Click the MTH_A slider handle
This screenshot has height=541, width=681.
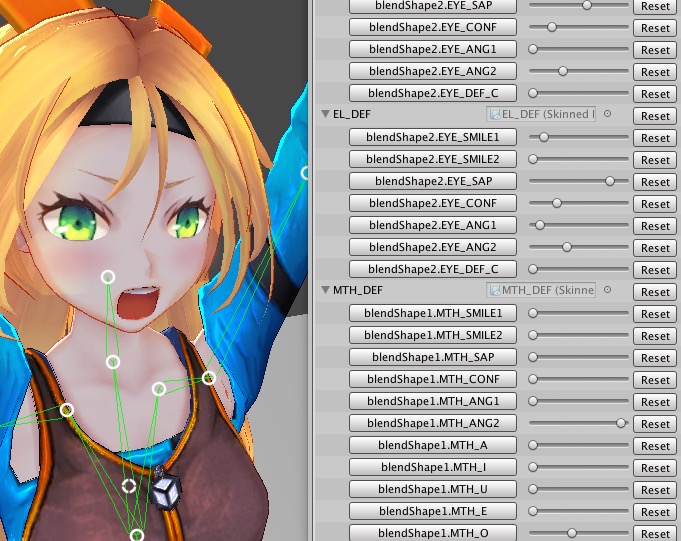[x=533, y=445]
